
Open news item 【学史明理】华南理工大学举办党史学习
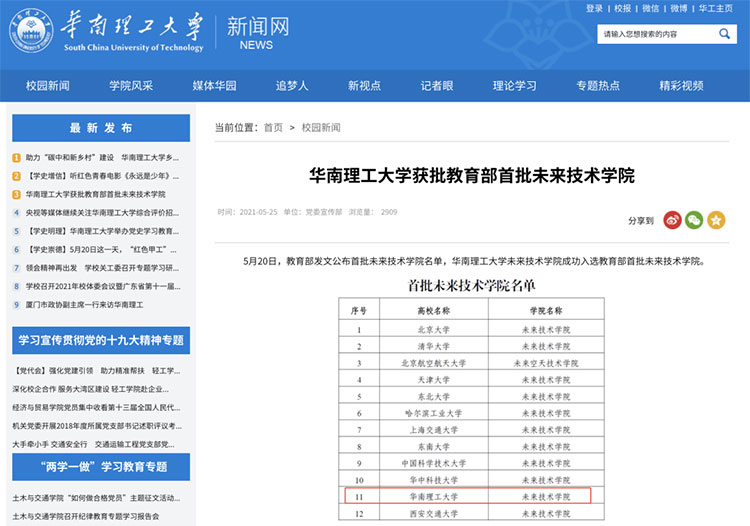(x=102, y=231)
